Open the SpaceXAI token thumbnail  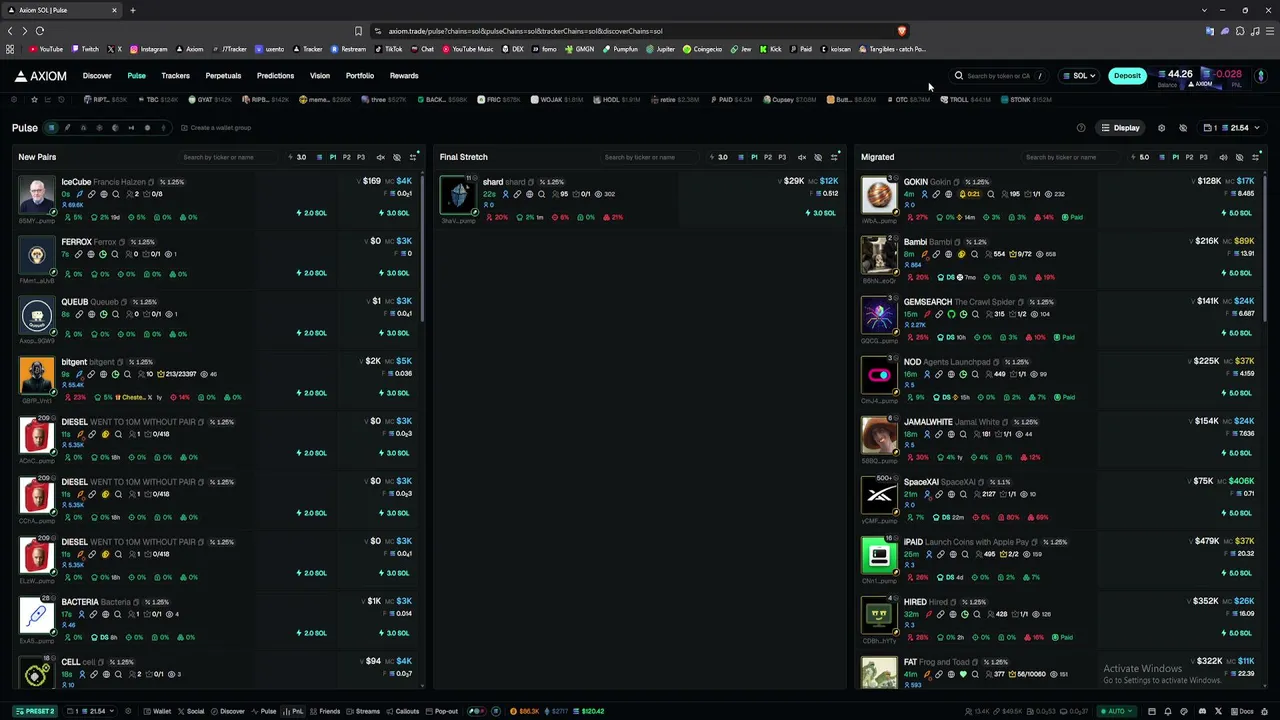tap(879, 496)
